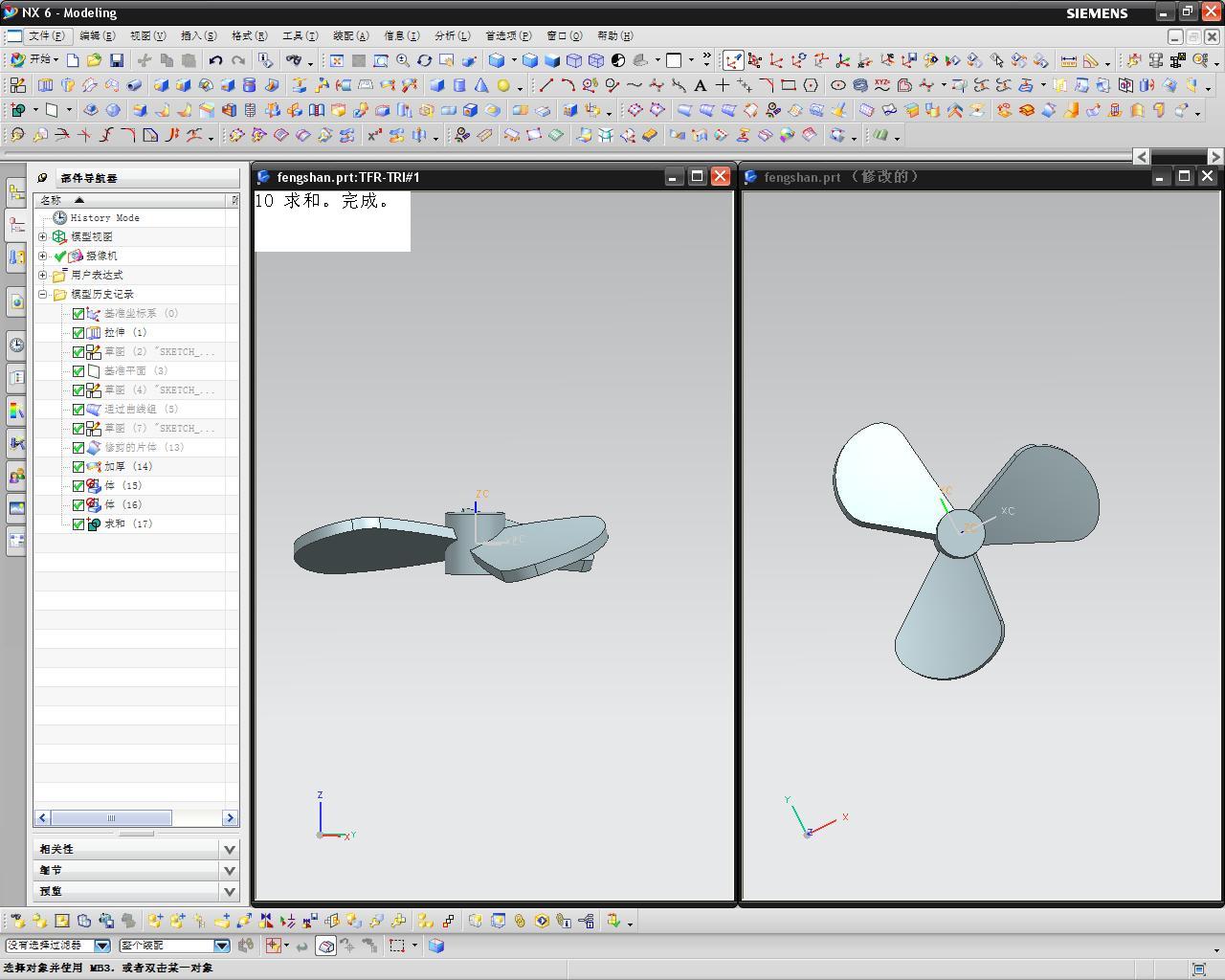This screenshot has width=1225, height=980.
Task: Toggle the 基准平面 (3) checkbox
Action: point(78,370)
